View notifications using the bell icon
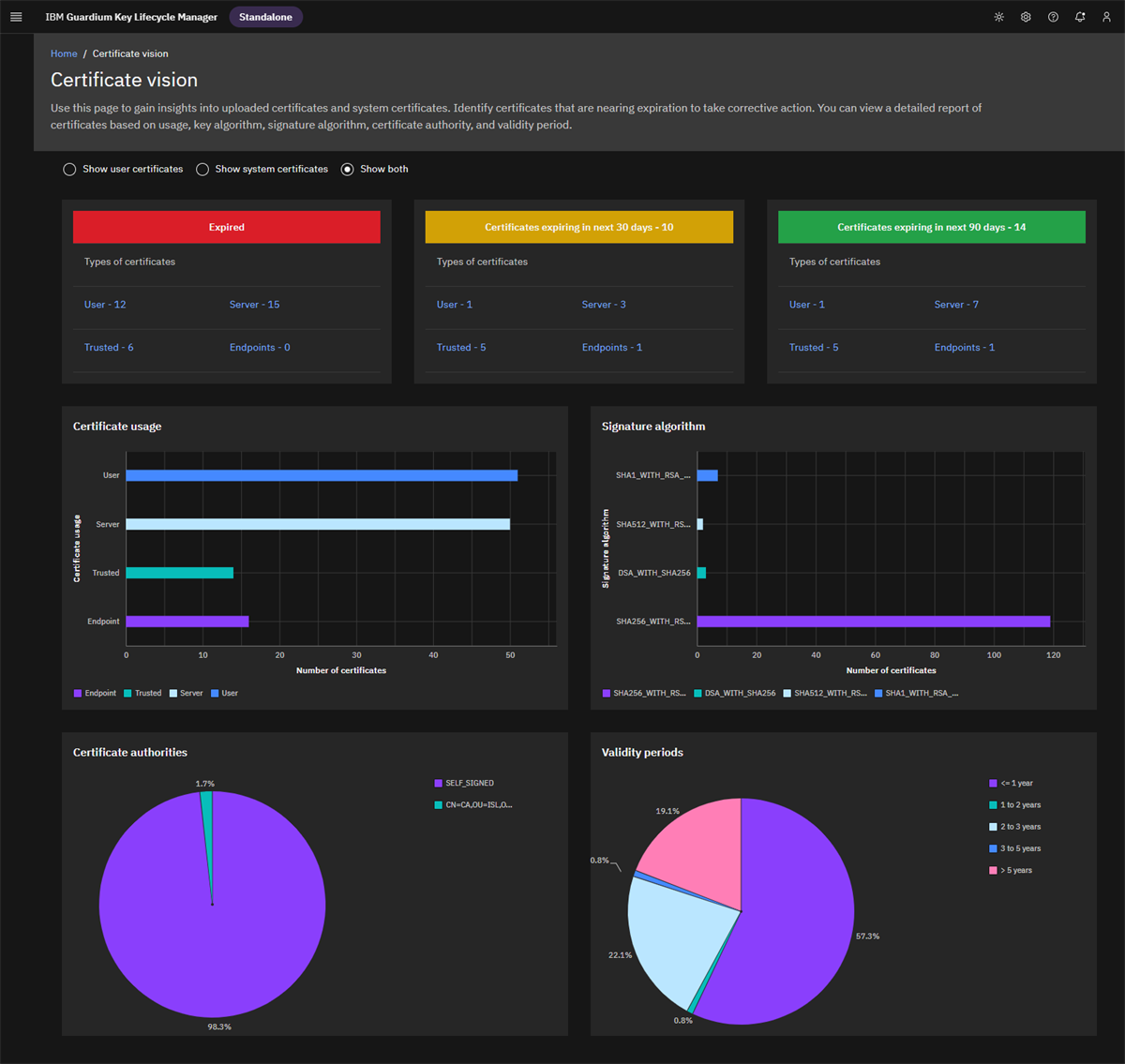Viewport: 1125px width, 1064px height. pyautogui.click(x=1080, y=16)
